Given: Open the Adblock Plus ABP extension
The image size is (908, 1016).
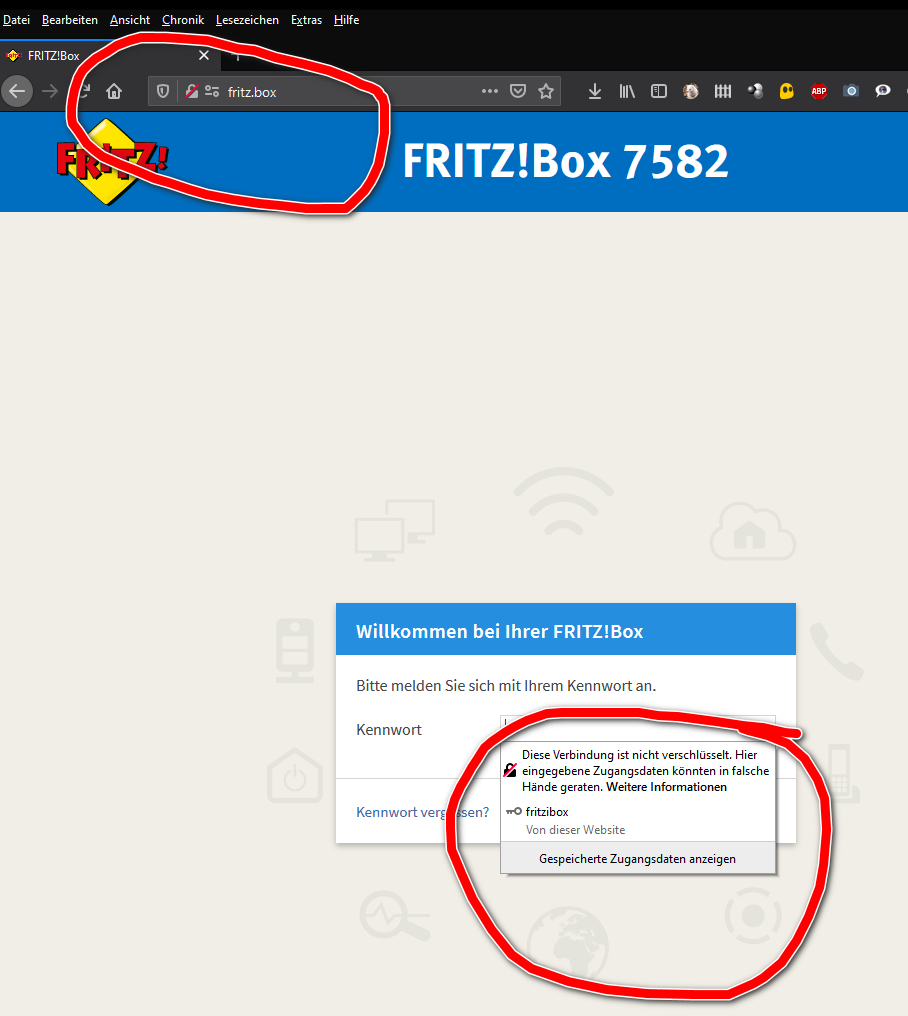Looking at the screenshot, I should 819,91.
